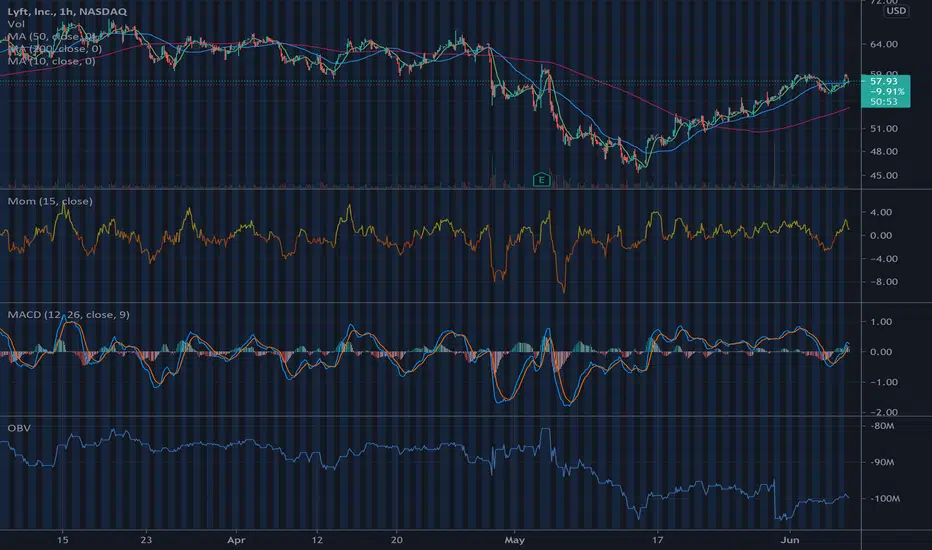Viewport: 932px width, 550px height.
Task: Click date label 15 on time axis
Action: [x=62, y=540]
